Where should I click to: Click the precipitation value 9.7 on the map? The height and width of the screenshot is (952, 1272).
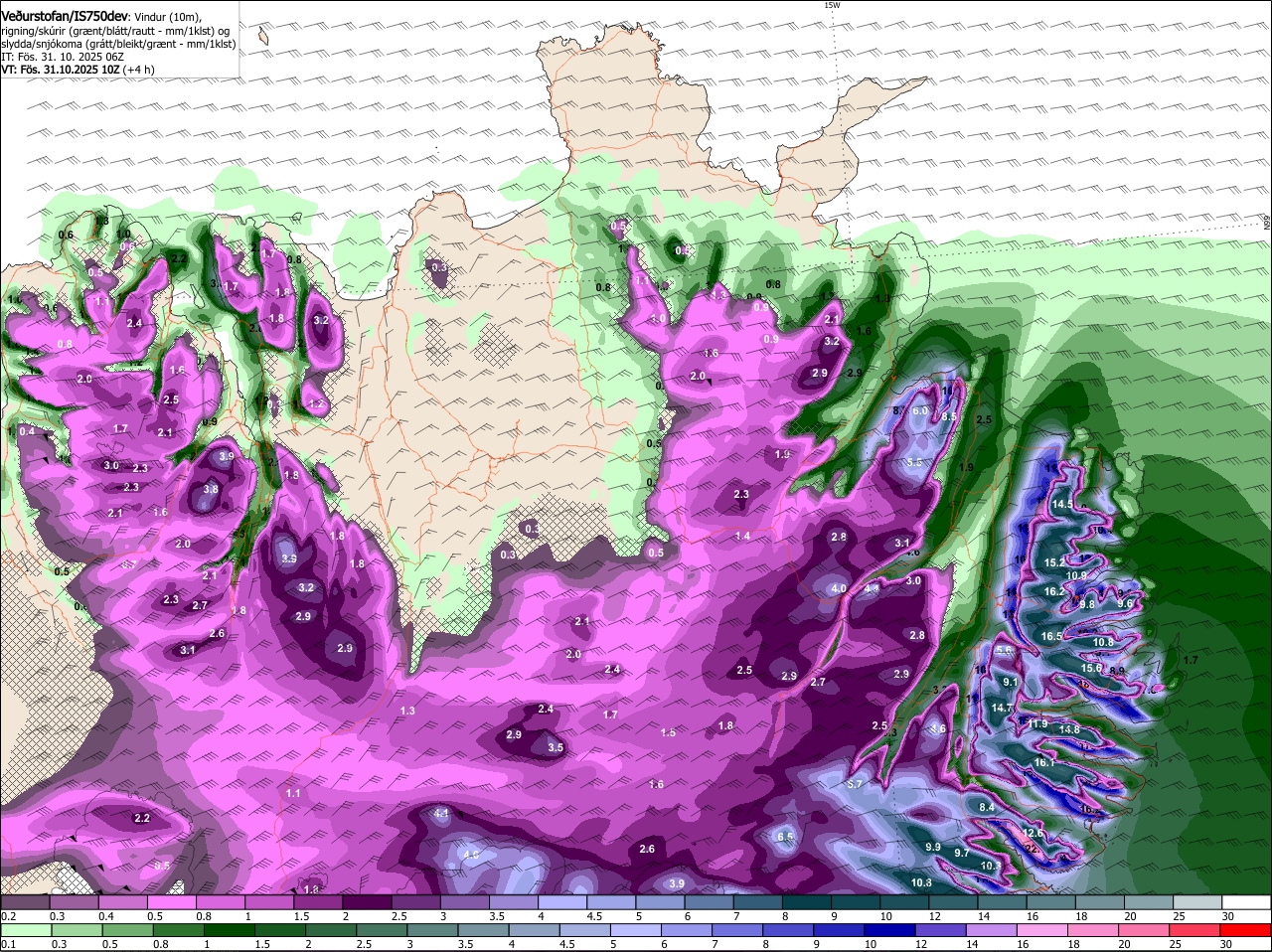[962, 854]
